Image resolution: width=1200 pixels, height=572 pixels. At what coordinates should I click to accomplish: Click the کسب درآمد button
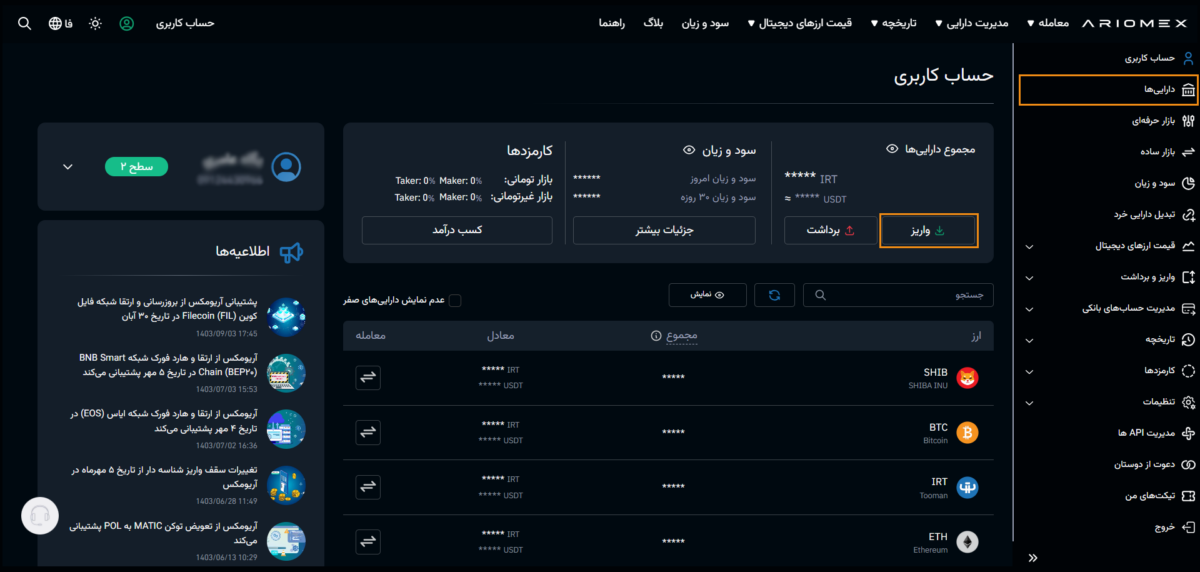click(x=457, y=230)
